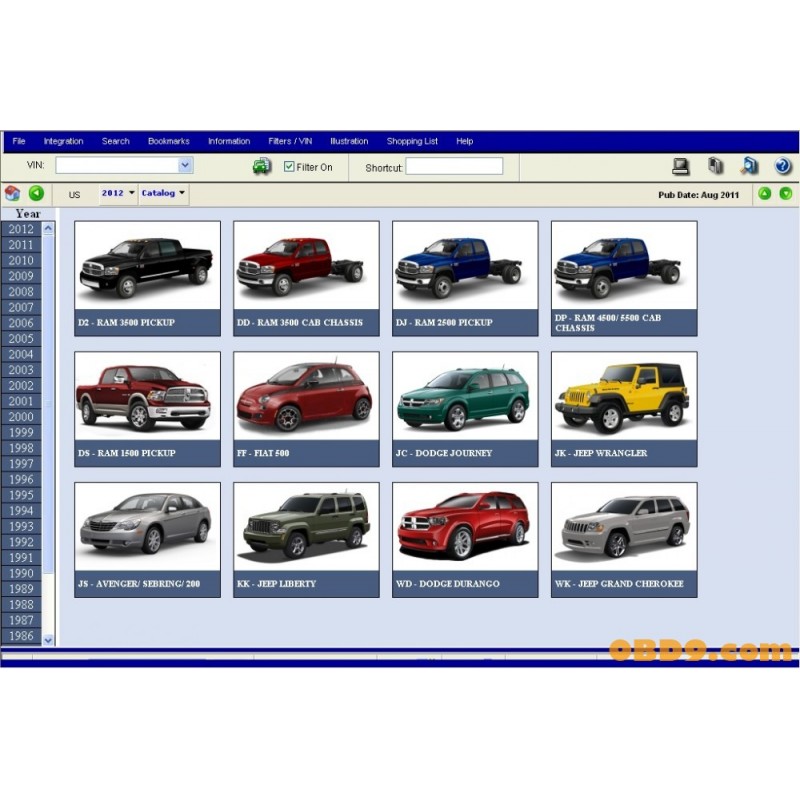The width and height of the screenshot is (800, 800).
Task: Choose year 2002 from the Year list
Action: point(21,386)
